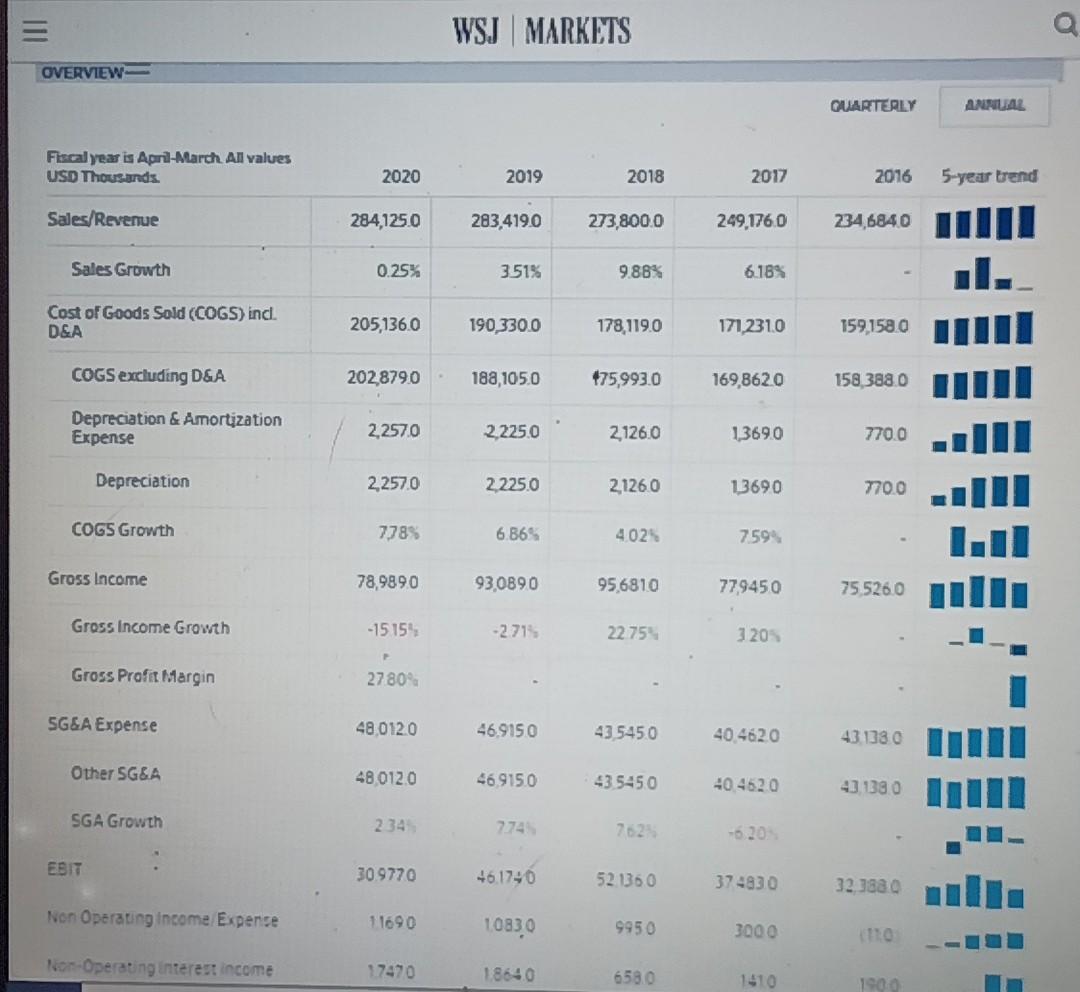Open the hamburger navigation menu
This screenshot has width=1080, height=992.
(x=34, y=30)
